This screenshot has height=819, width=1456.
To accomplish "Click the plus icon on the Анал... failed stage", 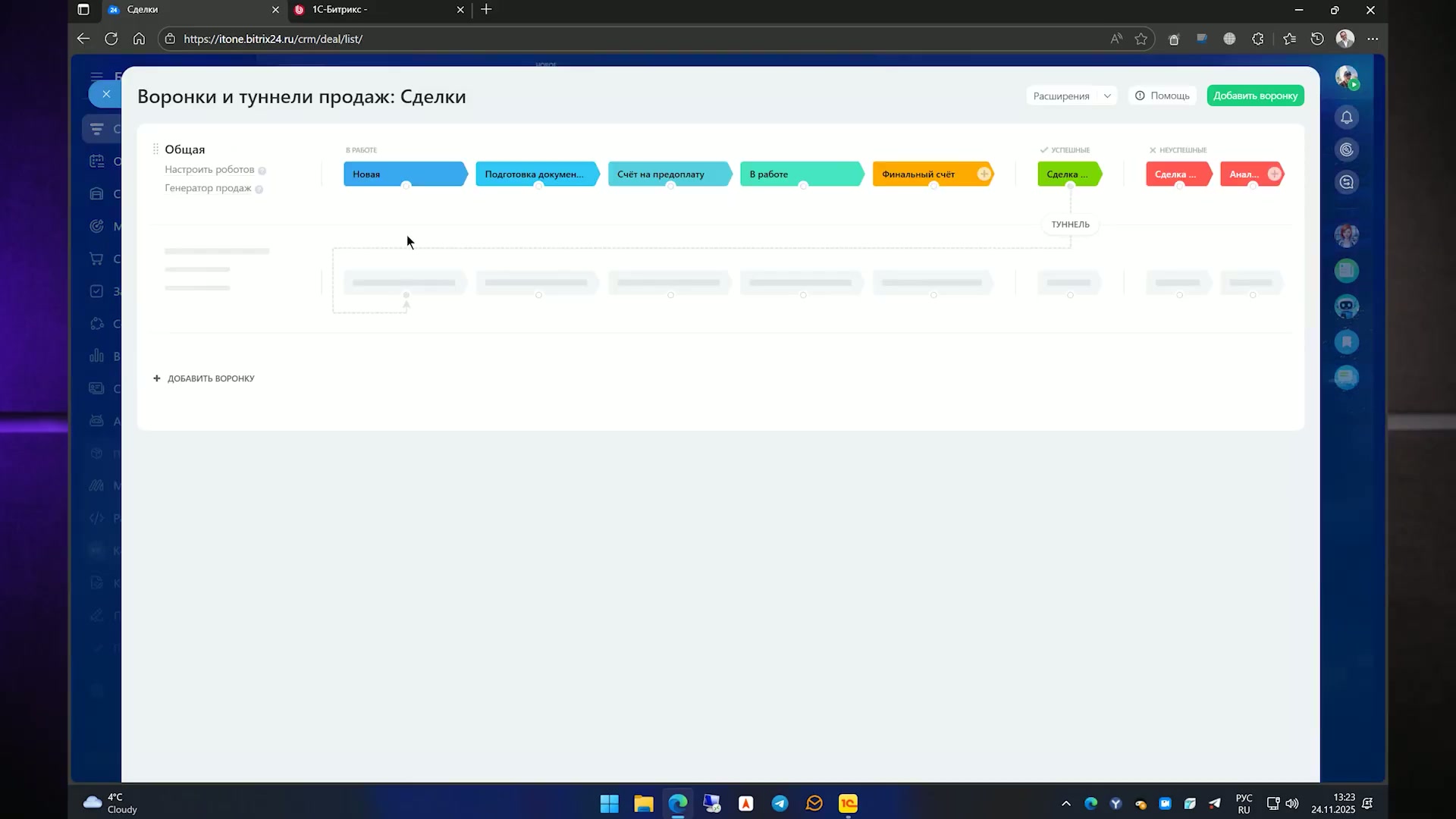I will pos(1274,174).
